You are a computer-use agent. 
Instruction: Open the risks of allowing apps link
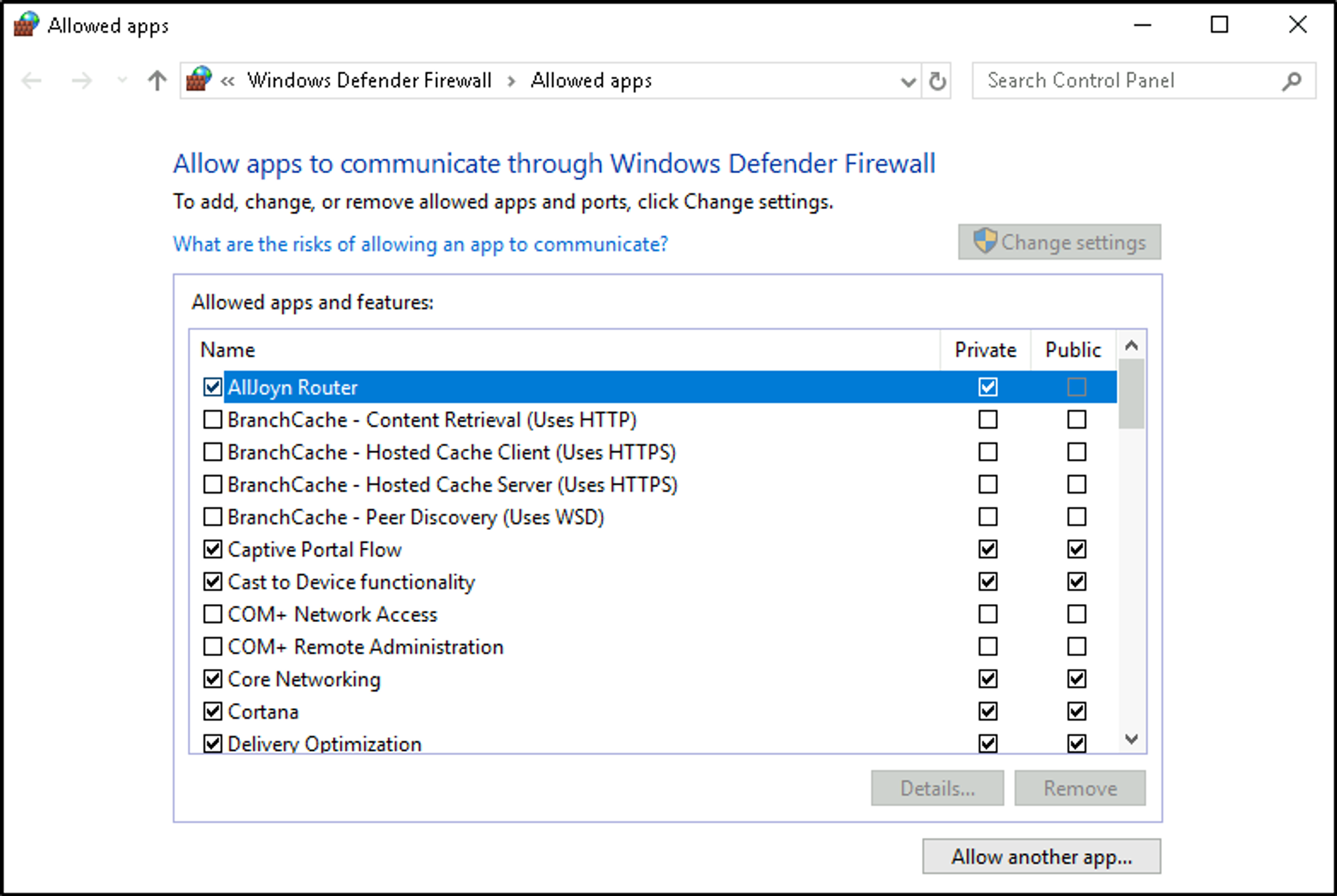pos(420,244)
